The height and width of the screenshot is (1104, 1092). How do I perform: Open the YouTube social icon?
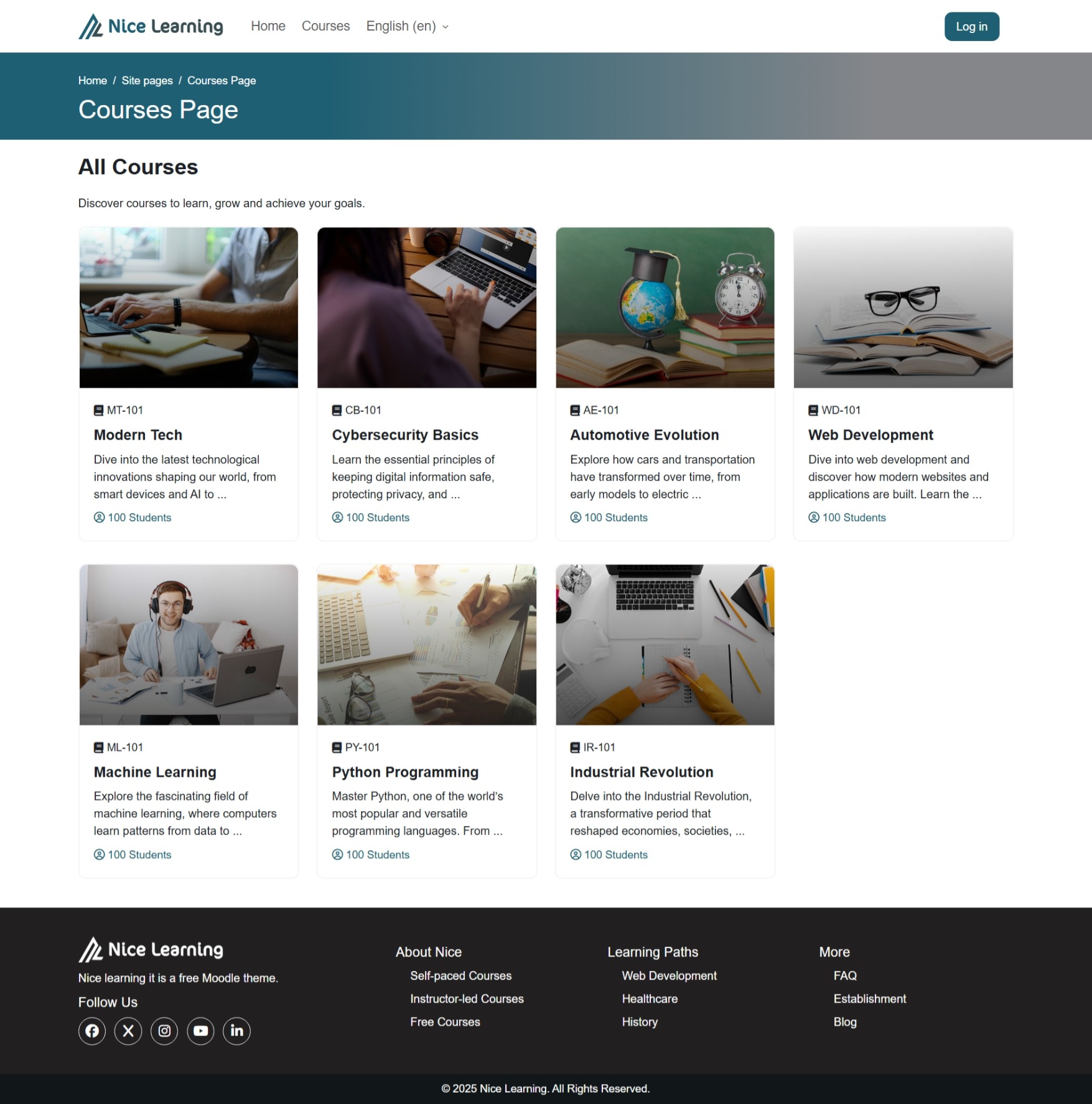[200, 1031]
